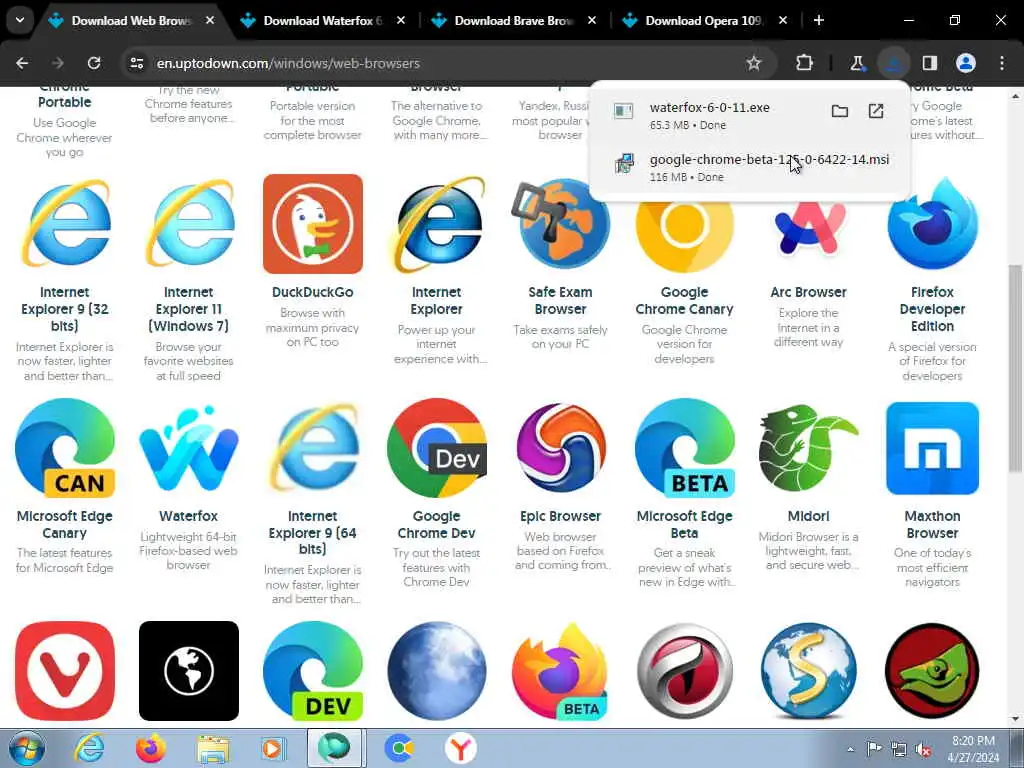
Task: Click the green chameleon browser icon
Action: pos(933,671)
